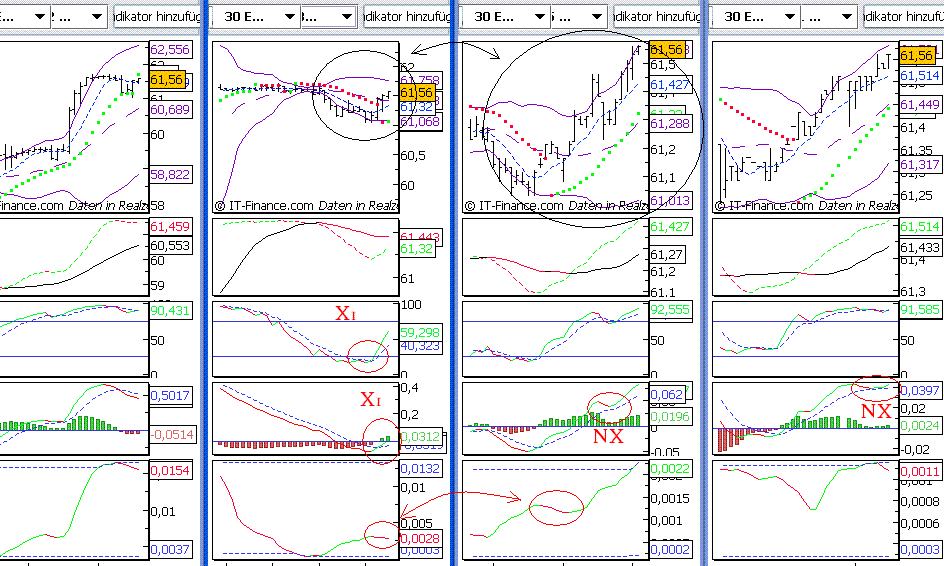
Task: Click the green 0,0312 value label in second chart
Action: point(418,436)
